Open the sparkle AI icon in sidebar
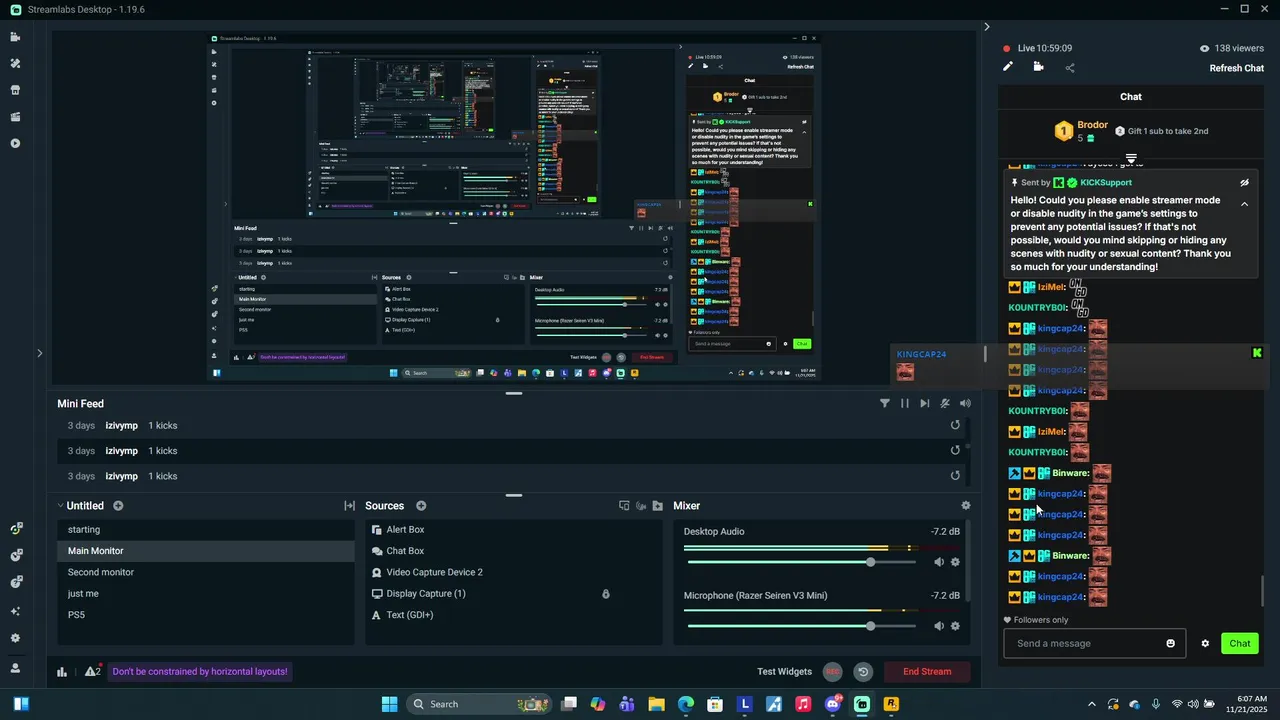The image size is (1280, 720). tap(15, 611)
